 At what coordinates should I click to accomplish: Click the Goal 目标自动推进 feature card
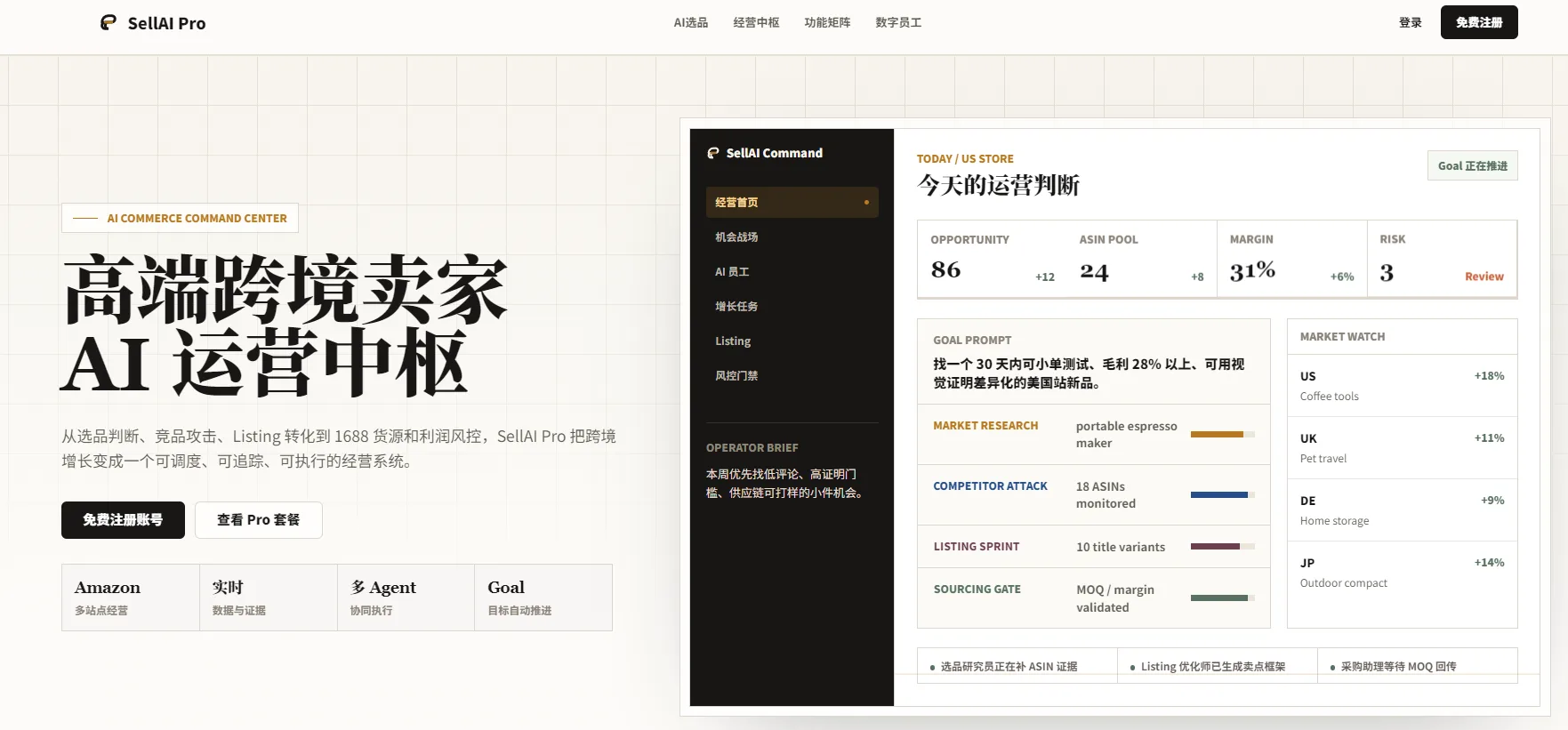coord(543,598)
